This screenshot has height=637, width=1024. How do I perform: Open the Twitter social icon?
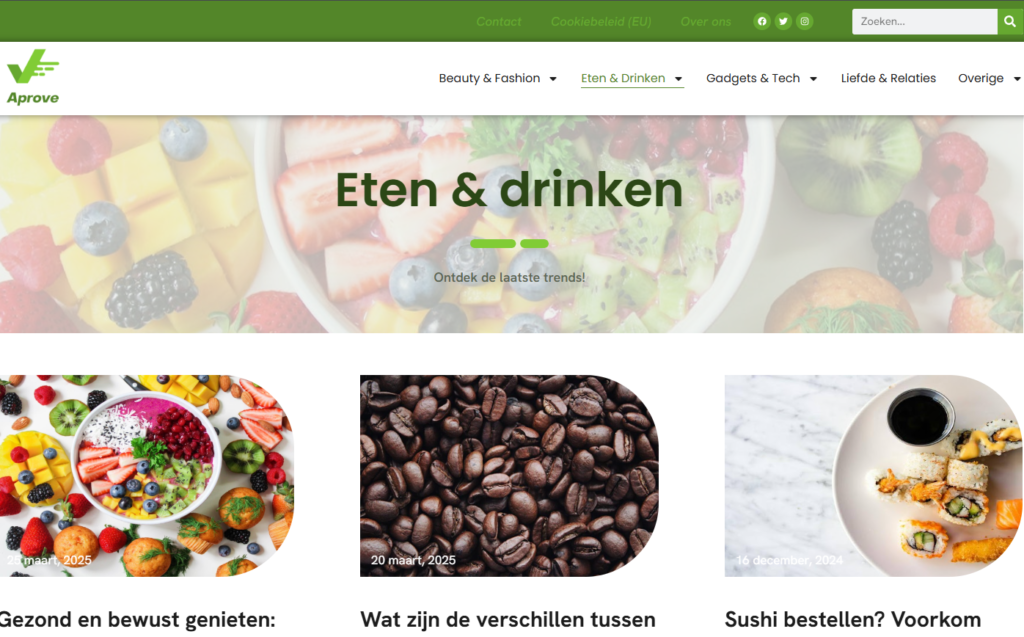point(783,22)
